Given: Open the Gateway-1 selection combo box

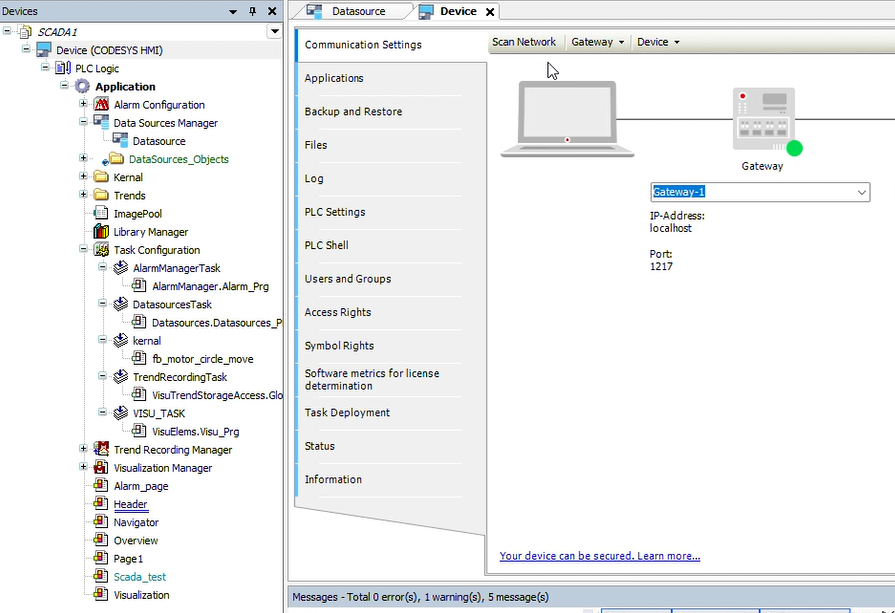Looking at the screenshot, I should (x=760, y=192).
